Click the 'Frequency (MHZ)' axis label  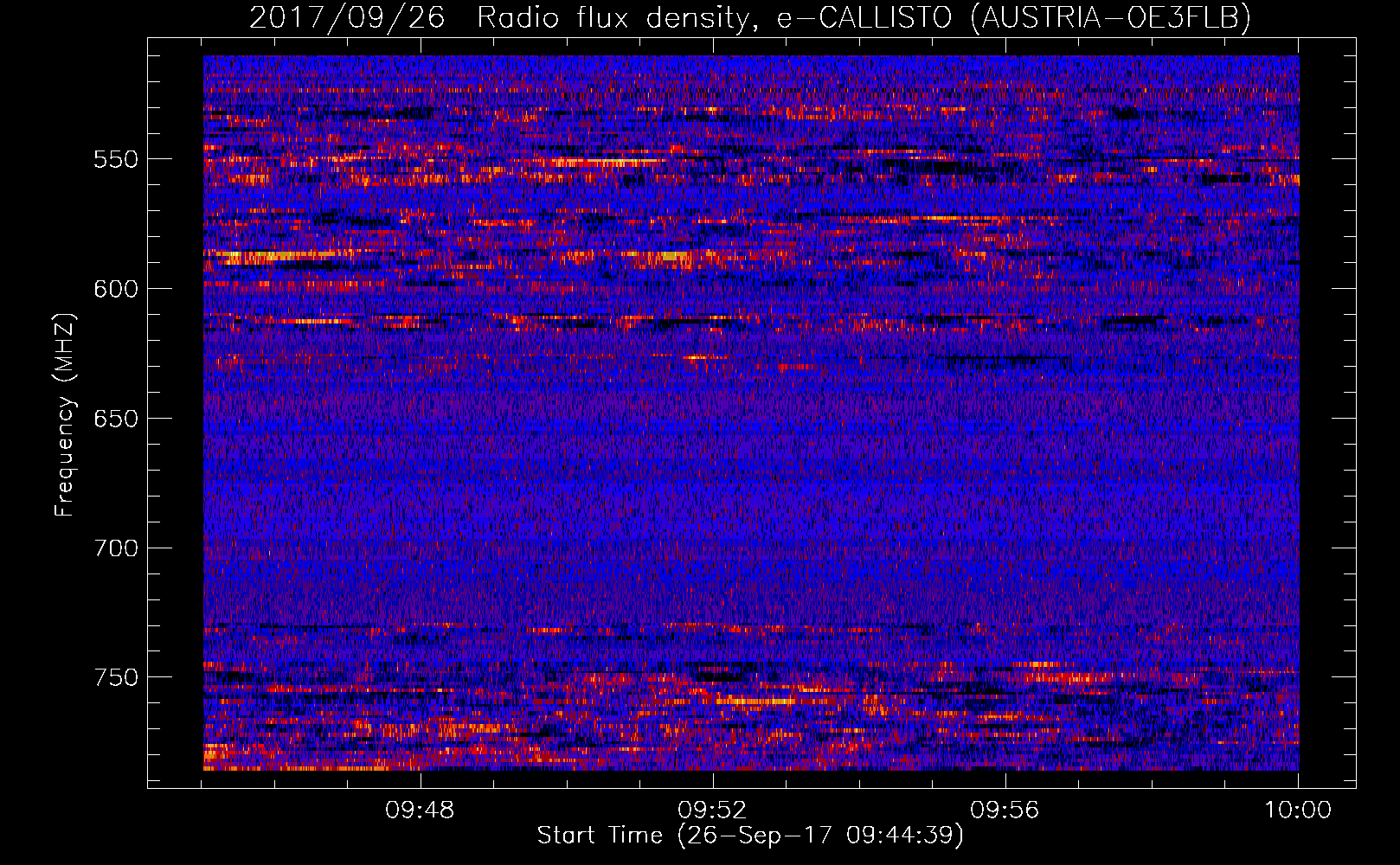65,414
